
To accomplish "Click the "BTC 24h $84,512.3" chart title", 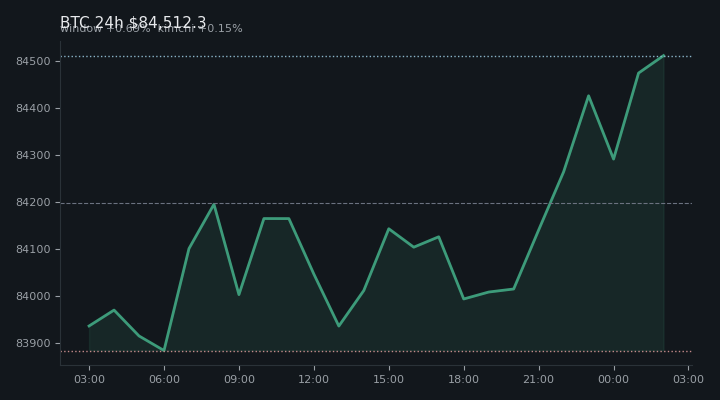I will [133, 23].
